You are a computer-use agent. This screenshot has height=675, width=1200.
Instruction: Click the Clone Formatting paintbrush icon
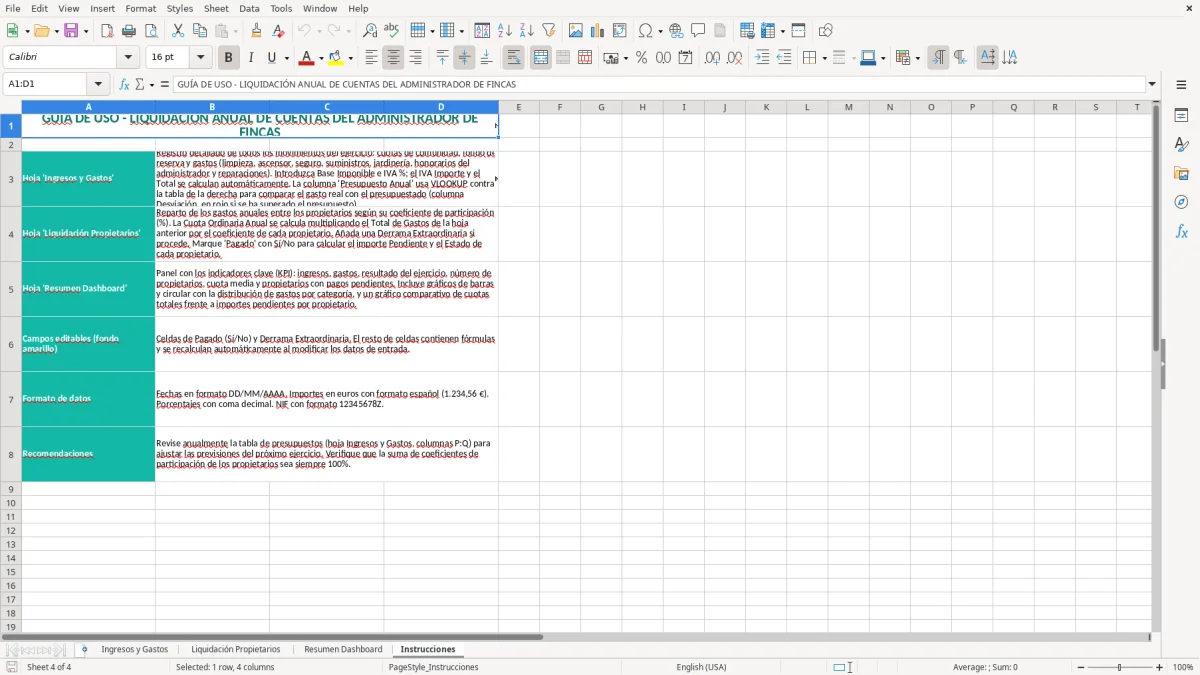[x=257, y=31]
